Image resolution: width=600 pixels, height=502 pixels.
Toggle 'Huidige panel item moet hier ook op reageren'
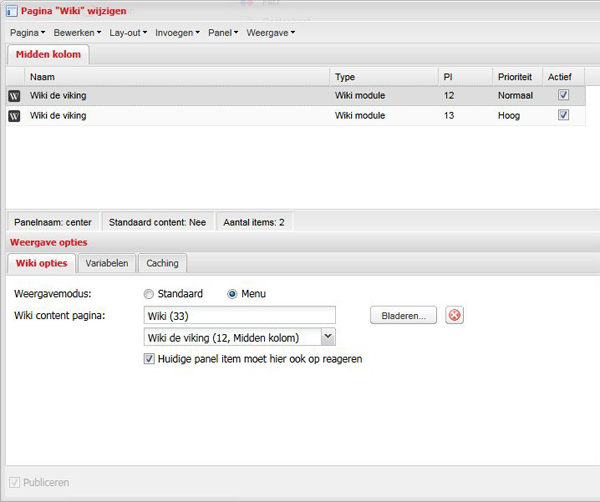click(150, 358)
